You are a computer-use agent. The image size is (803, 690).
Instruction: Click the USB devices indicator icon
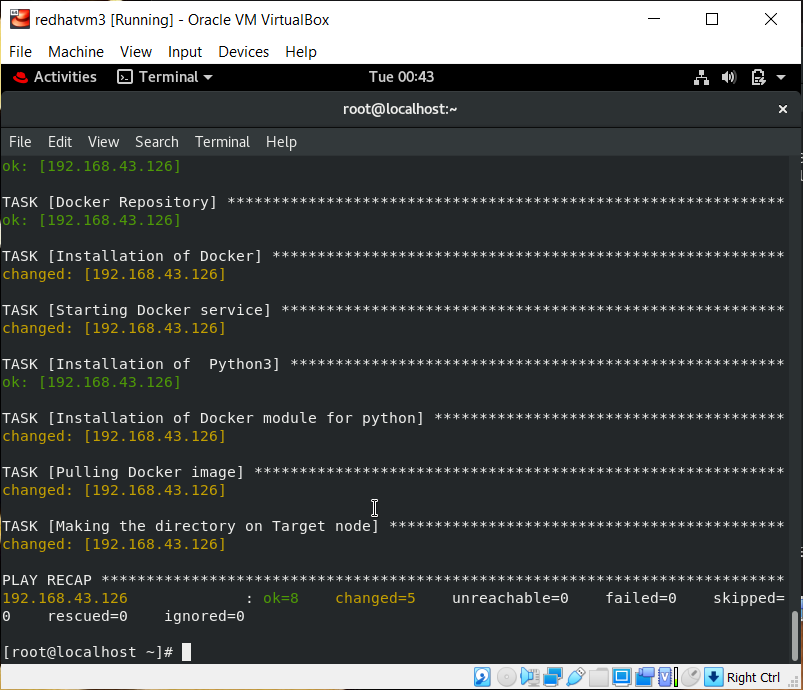pyautogui.click(x=576, y=677)
